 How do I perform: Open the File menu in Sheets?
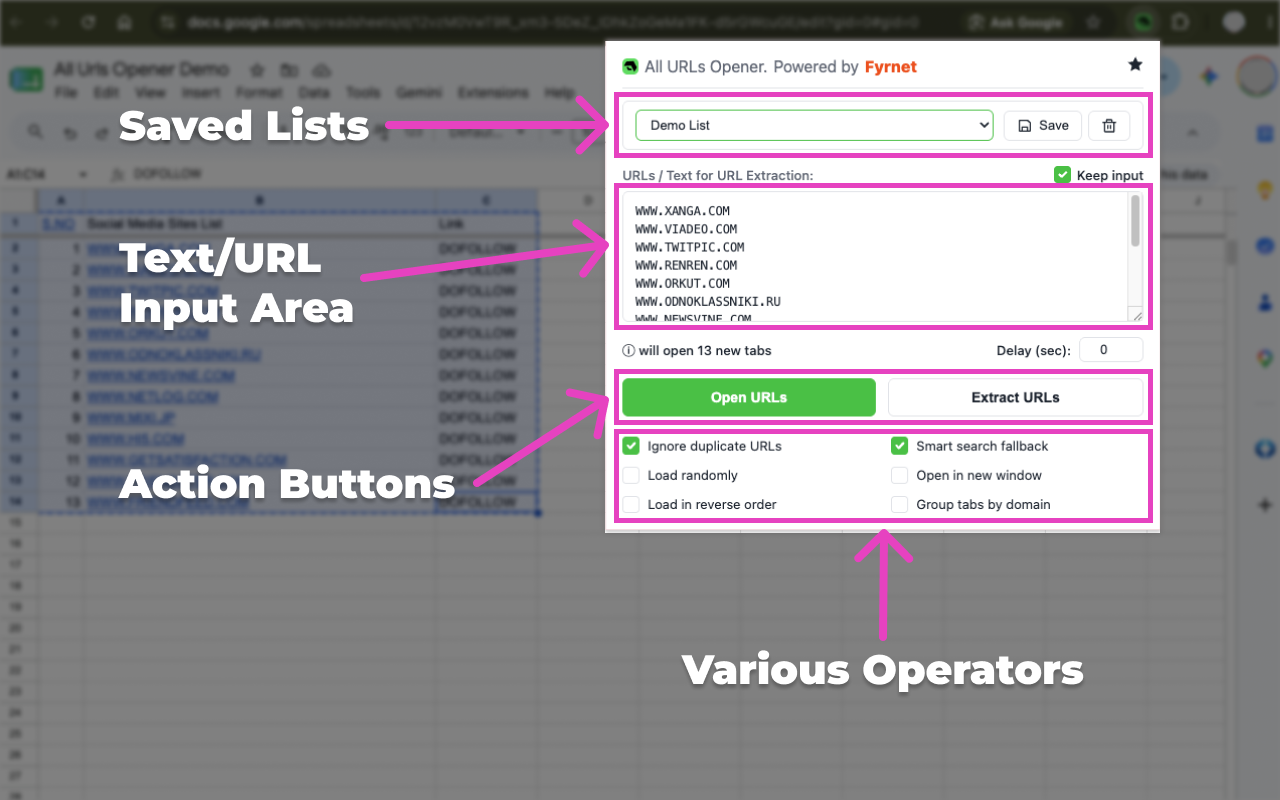66,92
